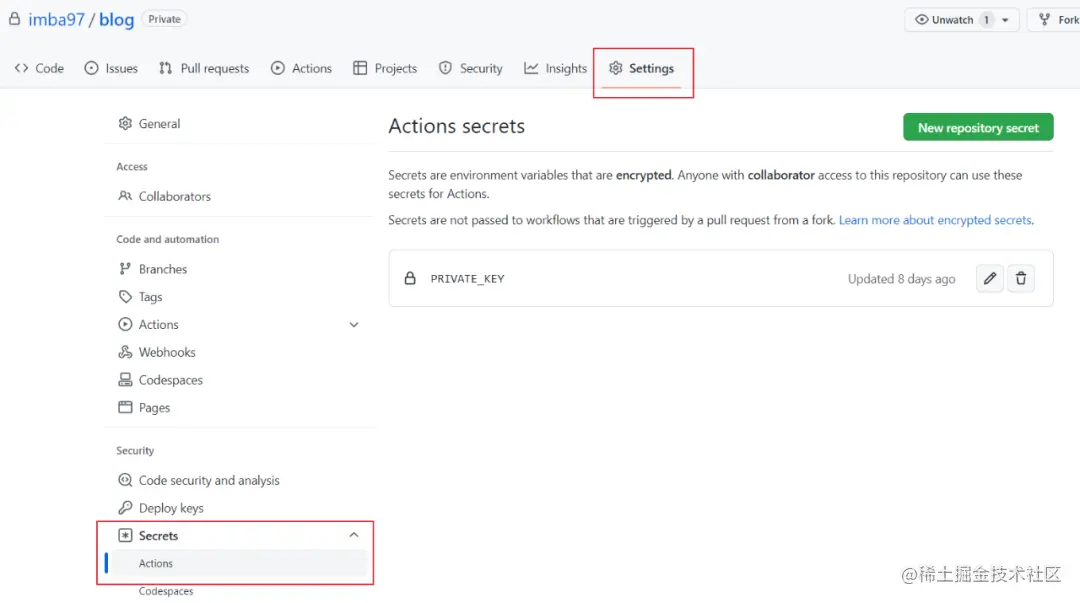The width and height of the screenshot is (1080, 603).
Task: Open the Unwatch dropdown arrow
Action: [1006, 20]
